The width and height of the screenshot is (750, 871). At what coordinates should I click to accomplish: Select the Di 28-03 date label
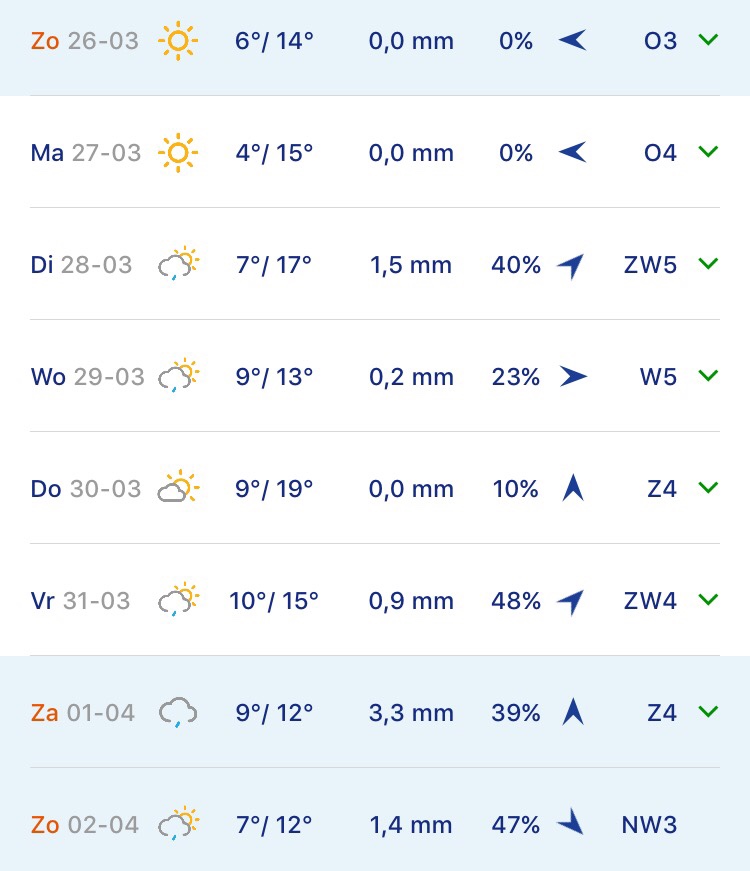point(81,265)
